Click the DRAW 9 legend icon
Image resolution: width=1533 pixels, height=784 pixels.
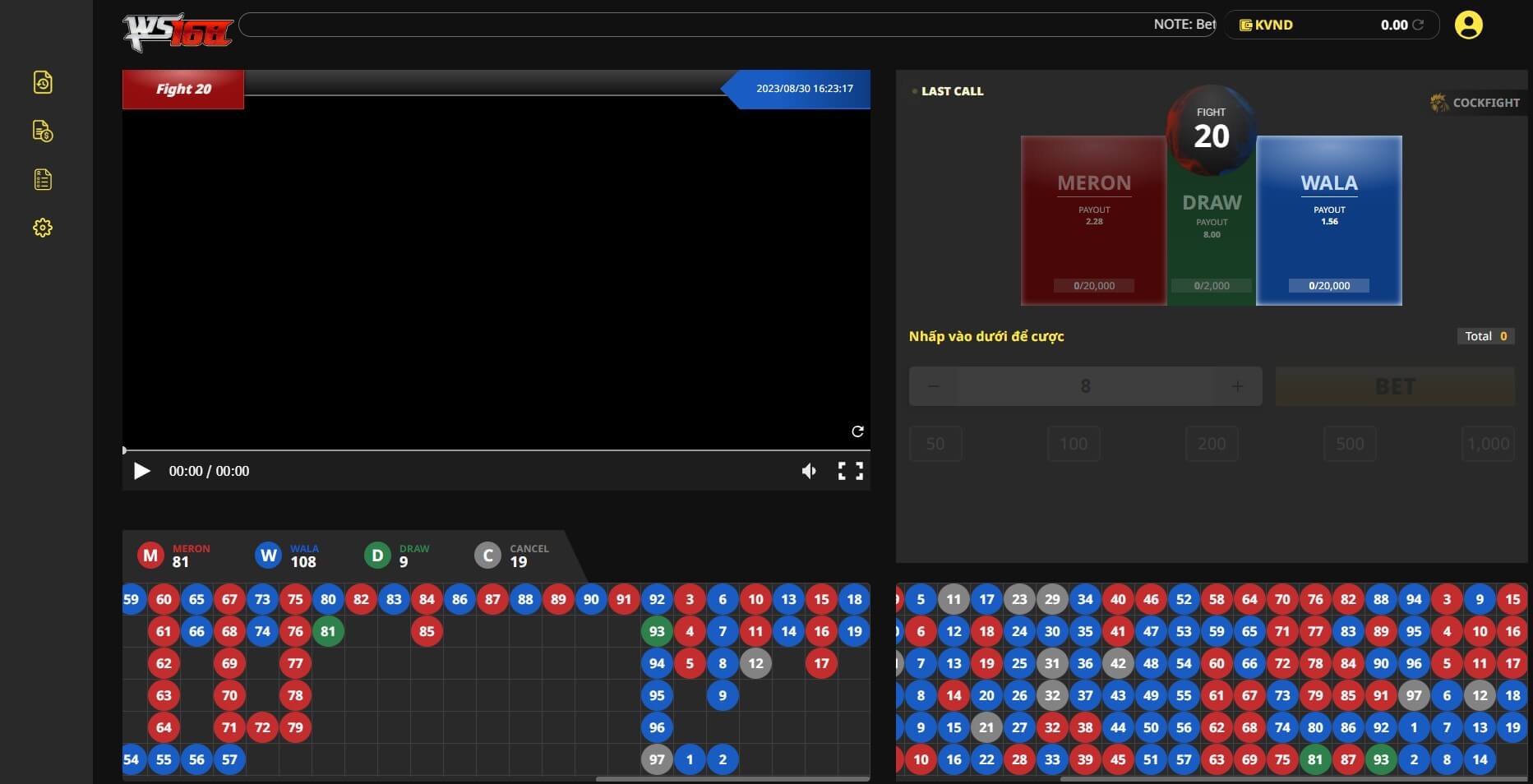[x=377, y=556]
